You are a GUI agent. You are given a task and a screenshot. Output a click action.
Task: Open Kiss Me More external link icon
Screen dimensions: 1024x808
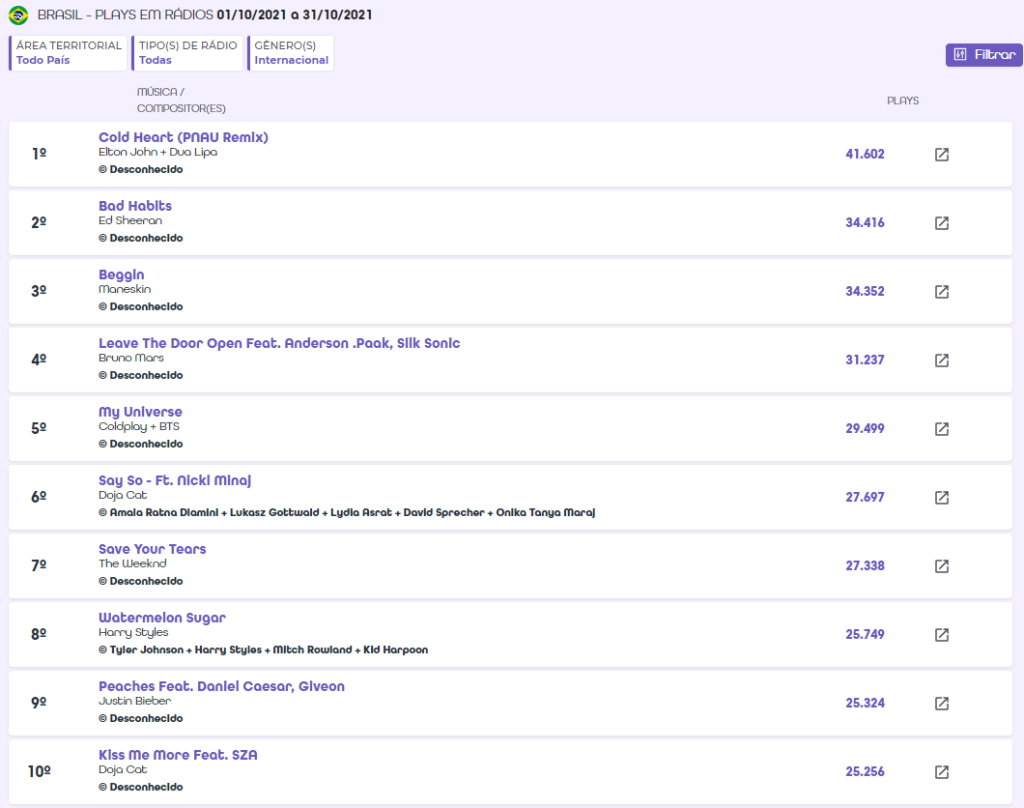[x=941, y=772]
